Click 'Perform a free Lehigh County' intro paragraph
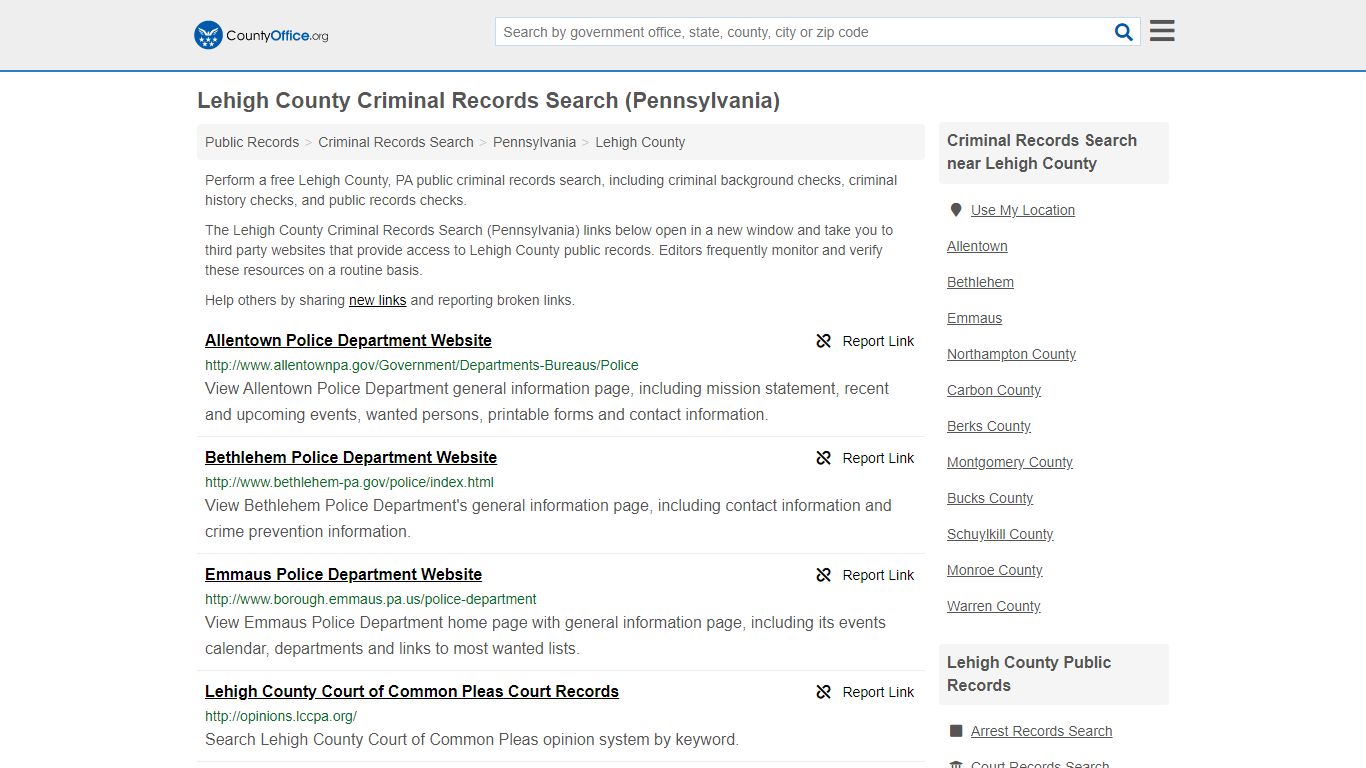This screenshot has height=768, width=1366. click(551, 190)
